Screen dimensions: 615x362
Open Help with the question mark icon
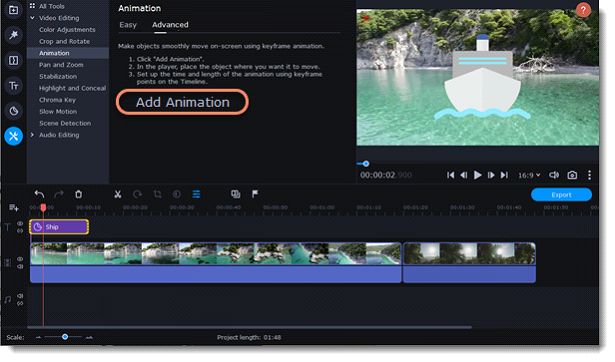pos(583,9)
